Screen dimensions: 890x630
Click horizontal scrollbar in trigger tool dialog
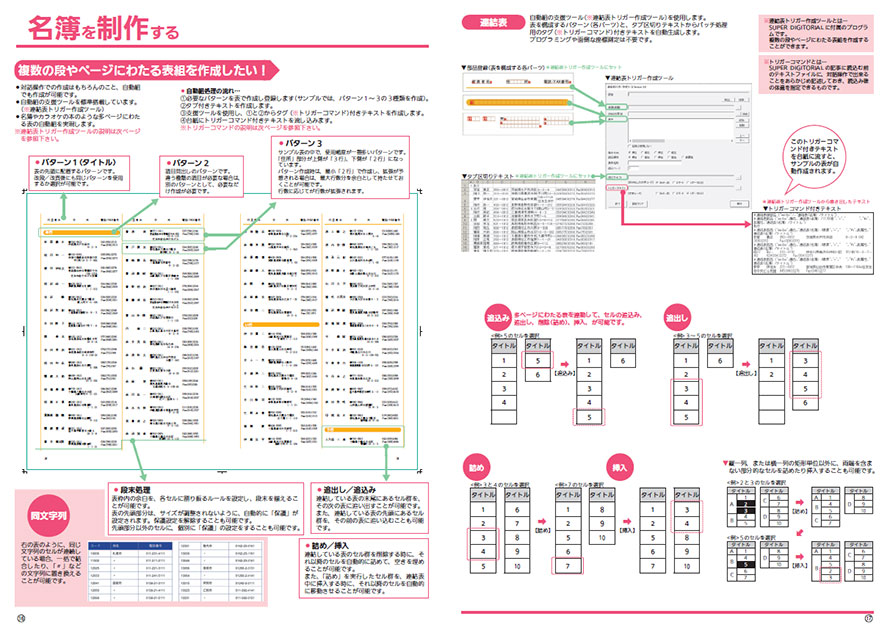coord(681,141)
